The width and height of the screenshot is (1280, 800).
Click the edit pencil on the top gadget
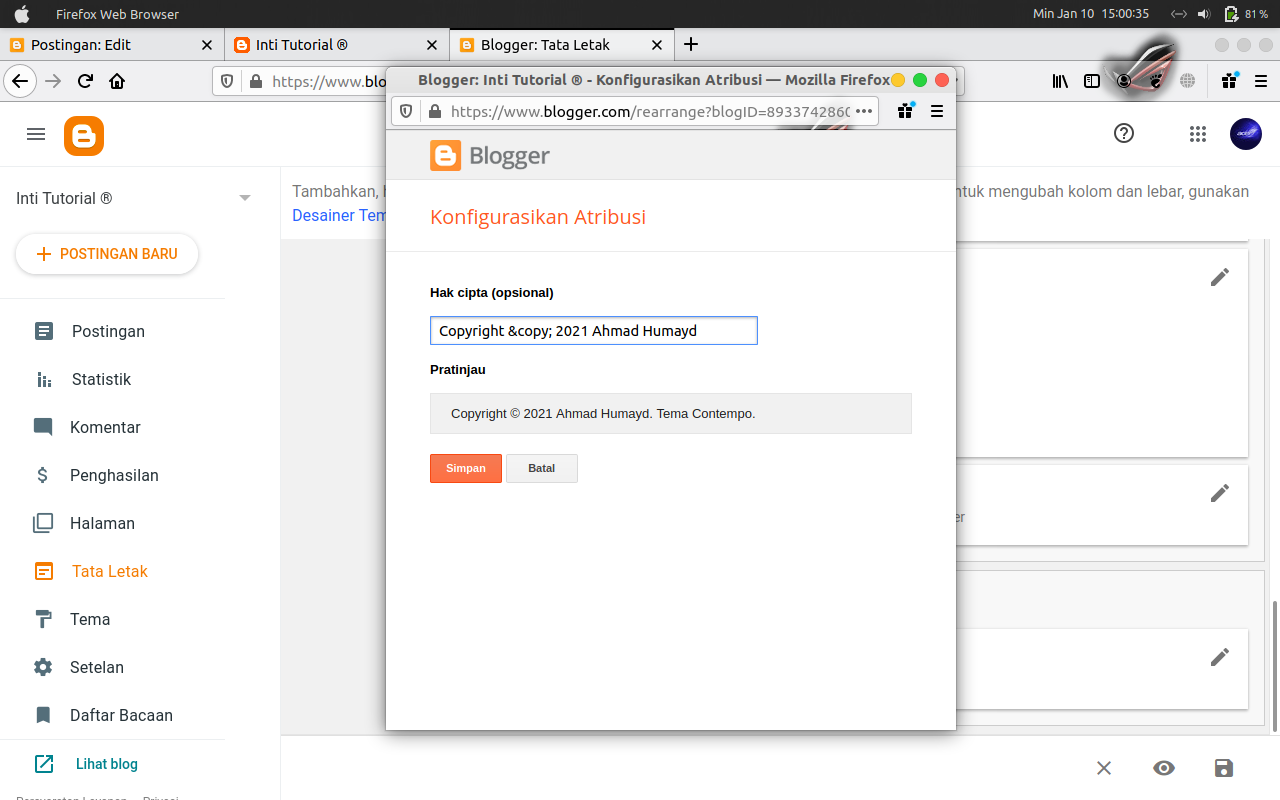1219,276
